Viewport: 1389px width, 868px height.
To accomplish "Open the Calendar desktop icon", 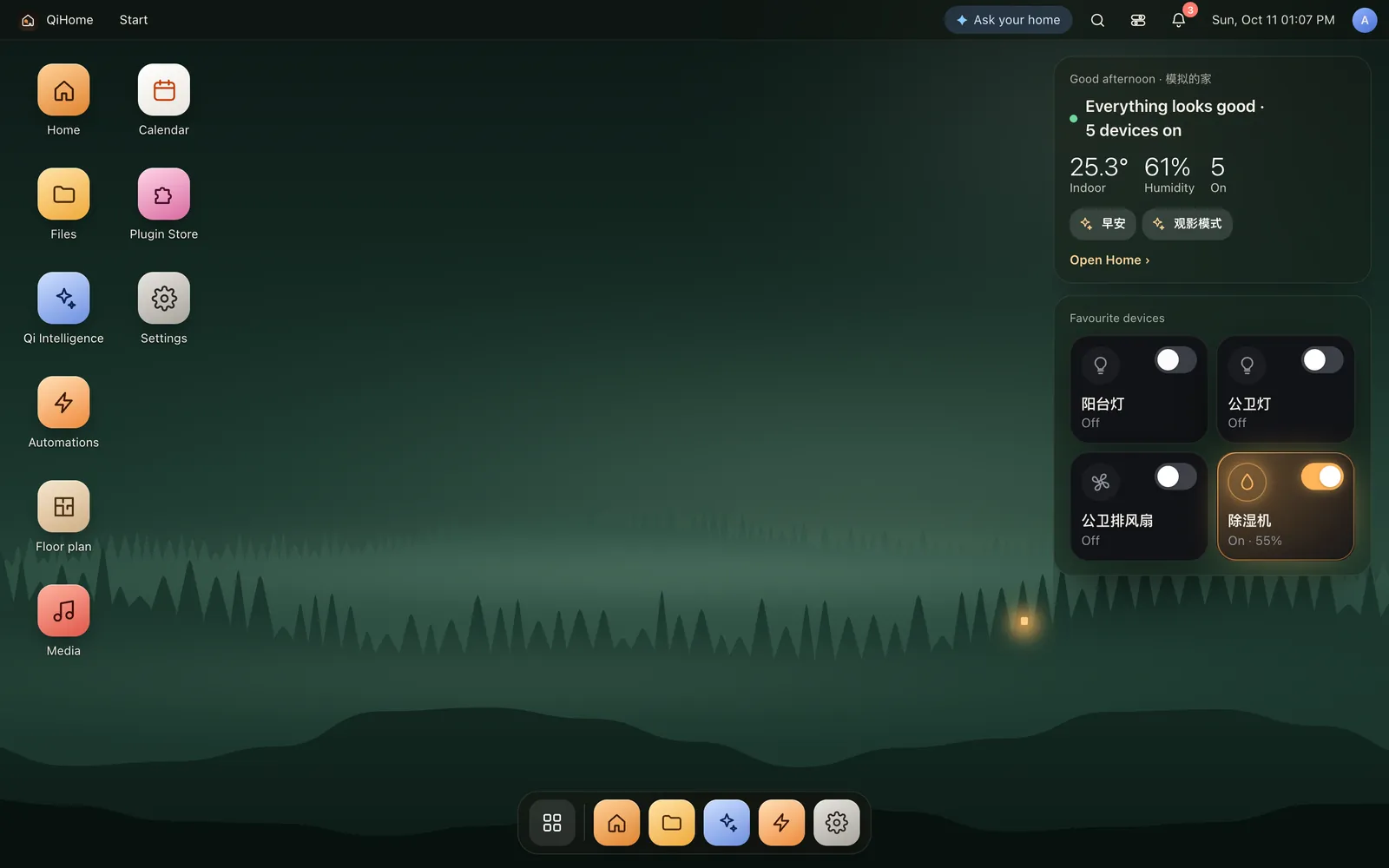I will tap(164, 90).
